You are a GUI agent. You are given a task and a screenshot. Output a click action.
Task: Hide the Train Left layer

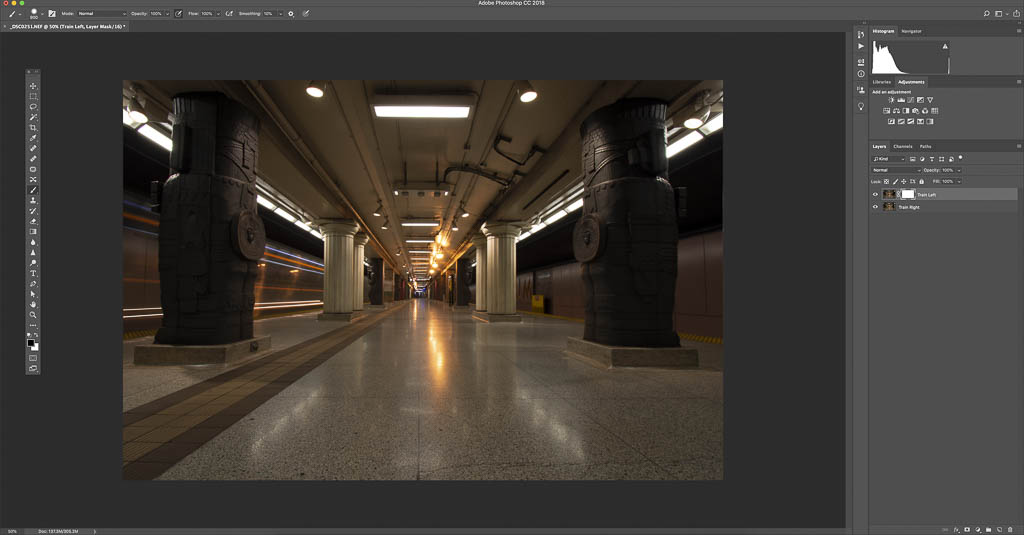(876, 194)
